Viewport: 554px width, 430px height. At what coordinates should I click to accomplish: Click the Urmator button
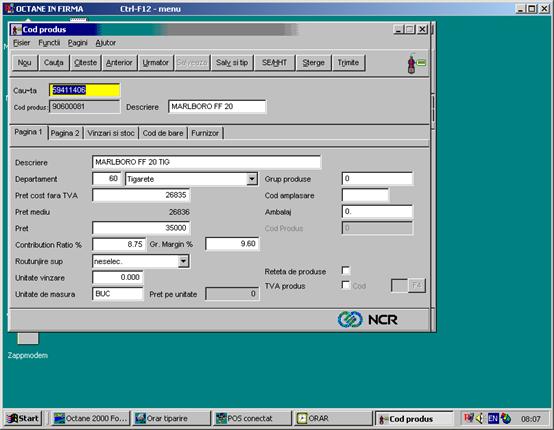point(155,63)
